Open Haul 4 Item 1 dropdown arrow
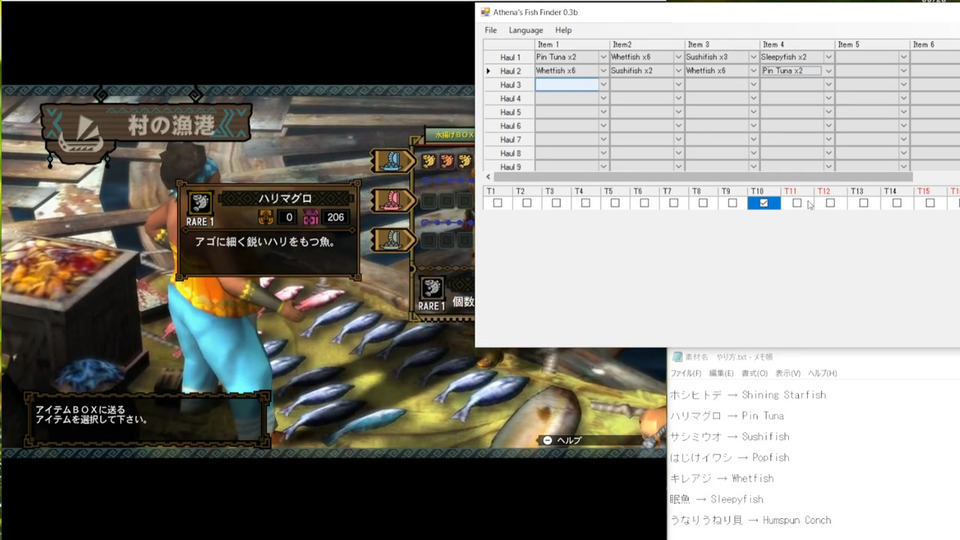The height and width of the screenshot is (540, 960). (603, 99)
